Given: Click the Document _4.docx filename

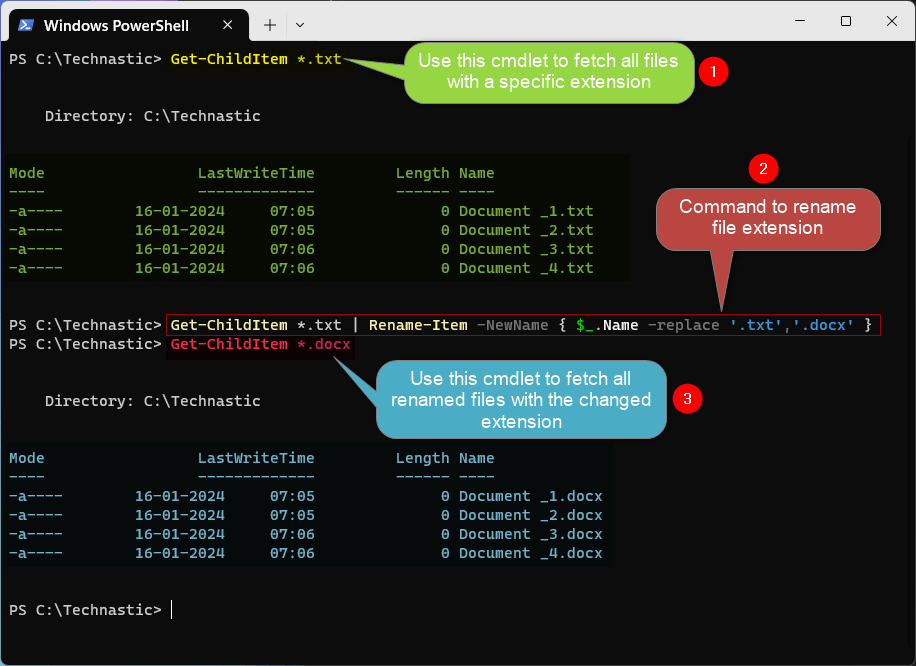Looking at the screenshot, I should [x=530, y=553].
